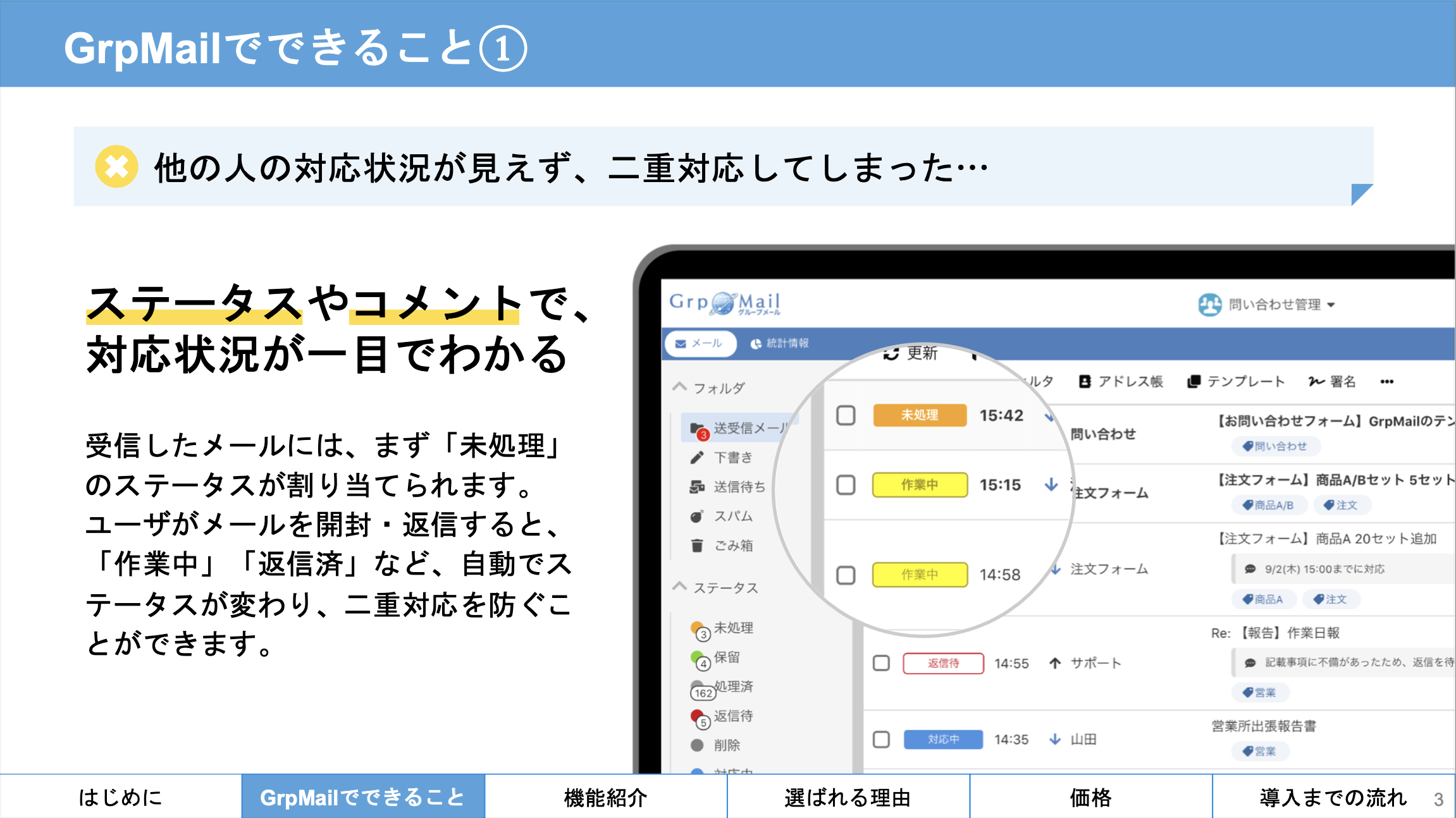Viewport: 1456px width, 818px height.
Task: Click the red 返信待 status dot
Action: click(x=698, y=716)
